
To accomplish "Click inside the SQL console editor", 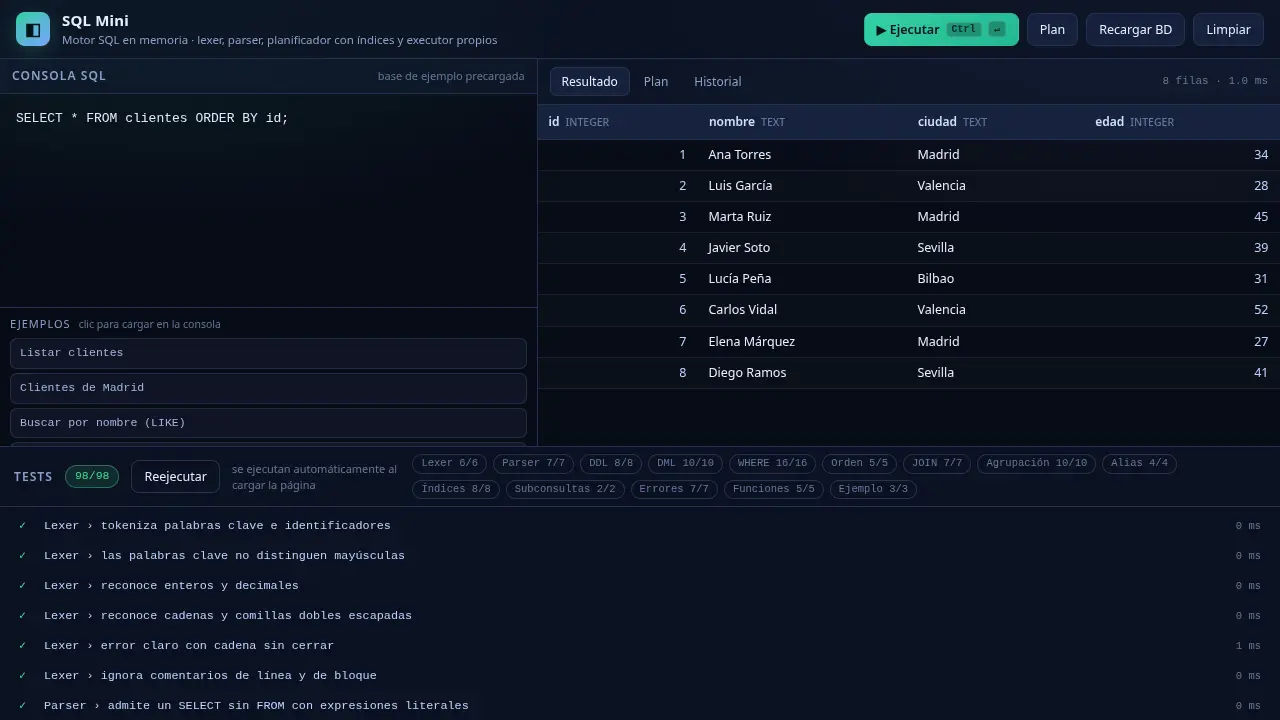I will 268,200.
